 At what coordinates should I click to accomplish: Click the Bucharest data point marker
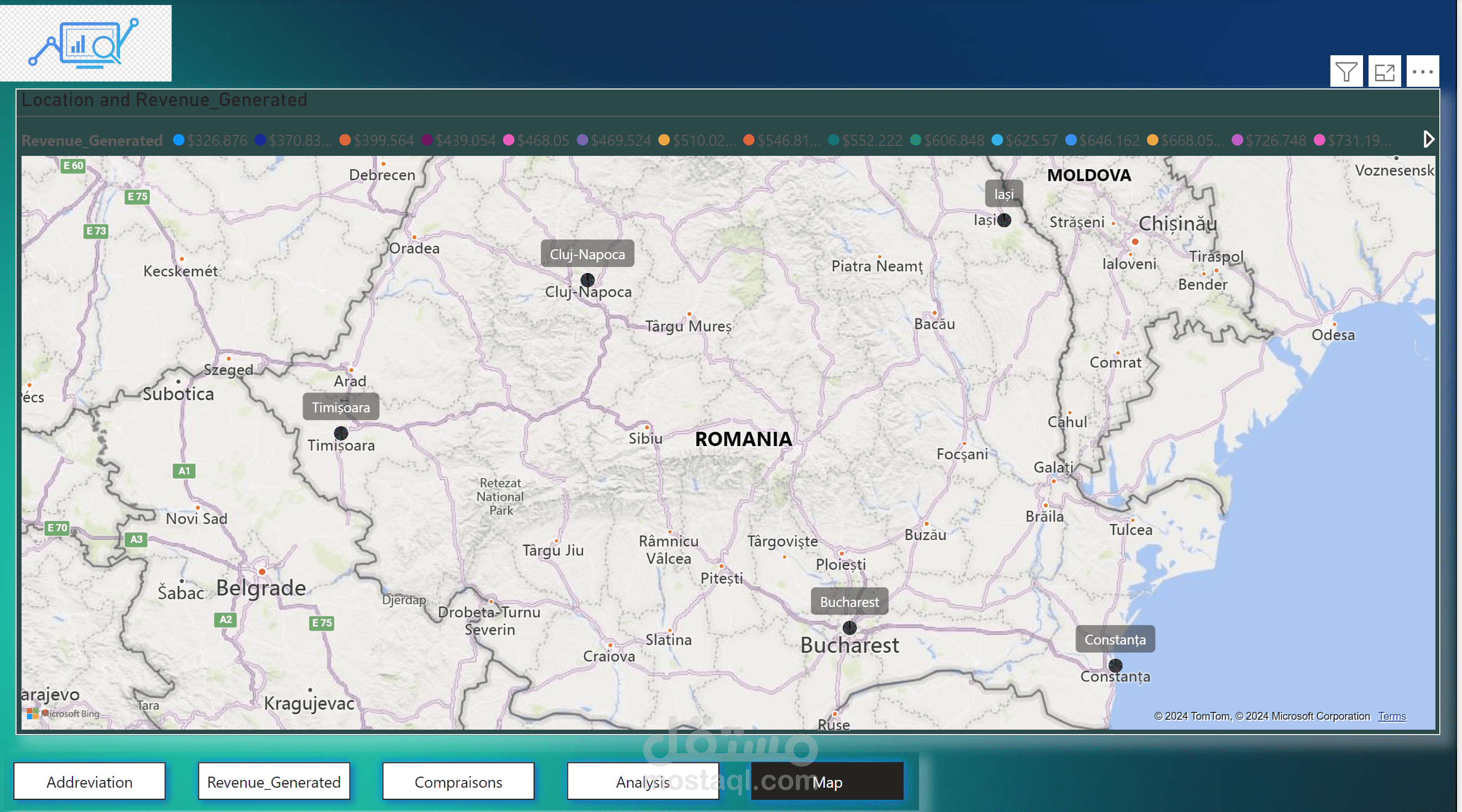[x=849, y=627]
